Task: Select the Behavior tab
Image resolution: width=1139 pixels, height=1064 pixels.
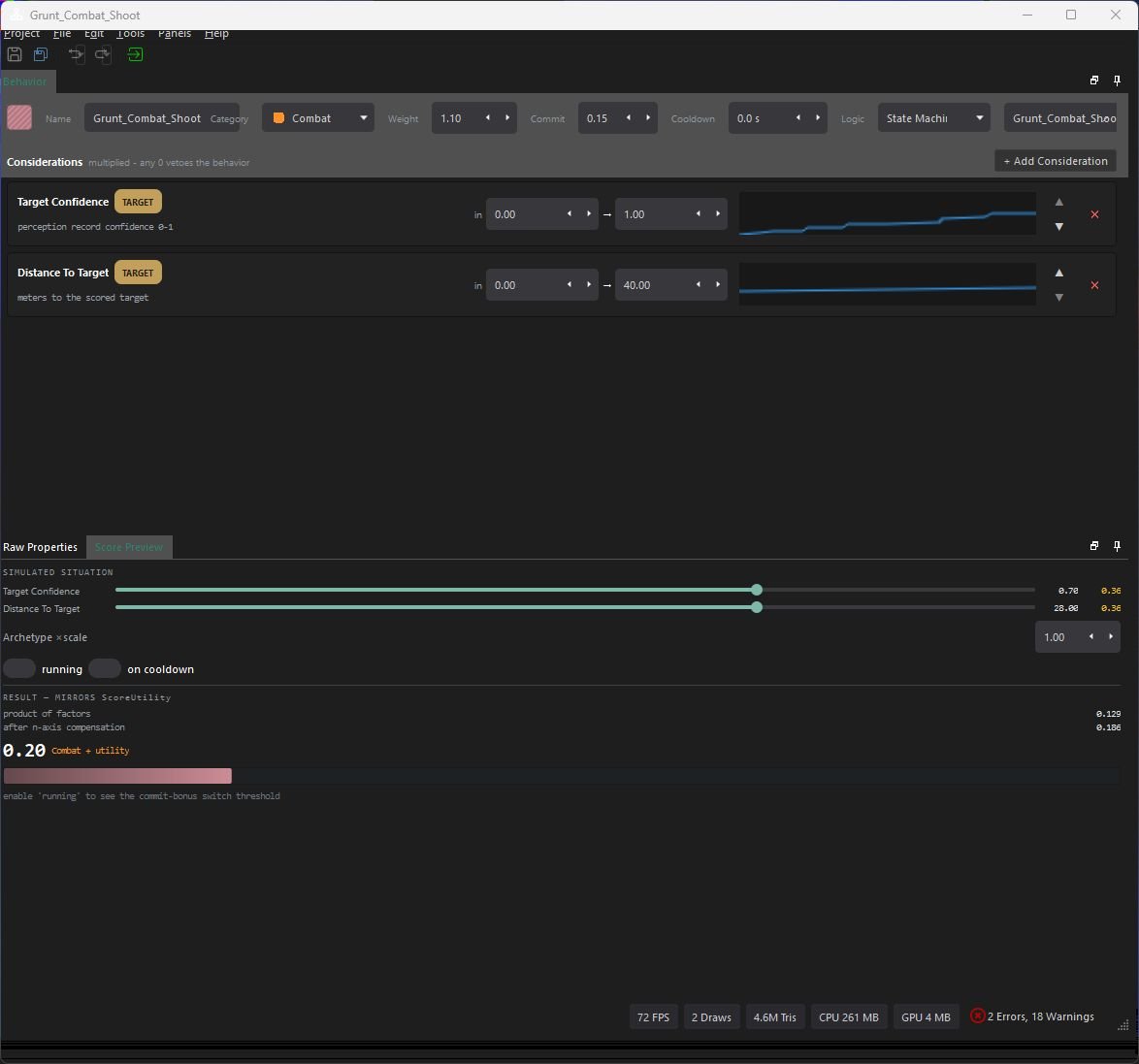Action: coord(25,81)
